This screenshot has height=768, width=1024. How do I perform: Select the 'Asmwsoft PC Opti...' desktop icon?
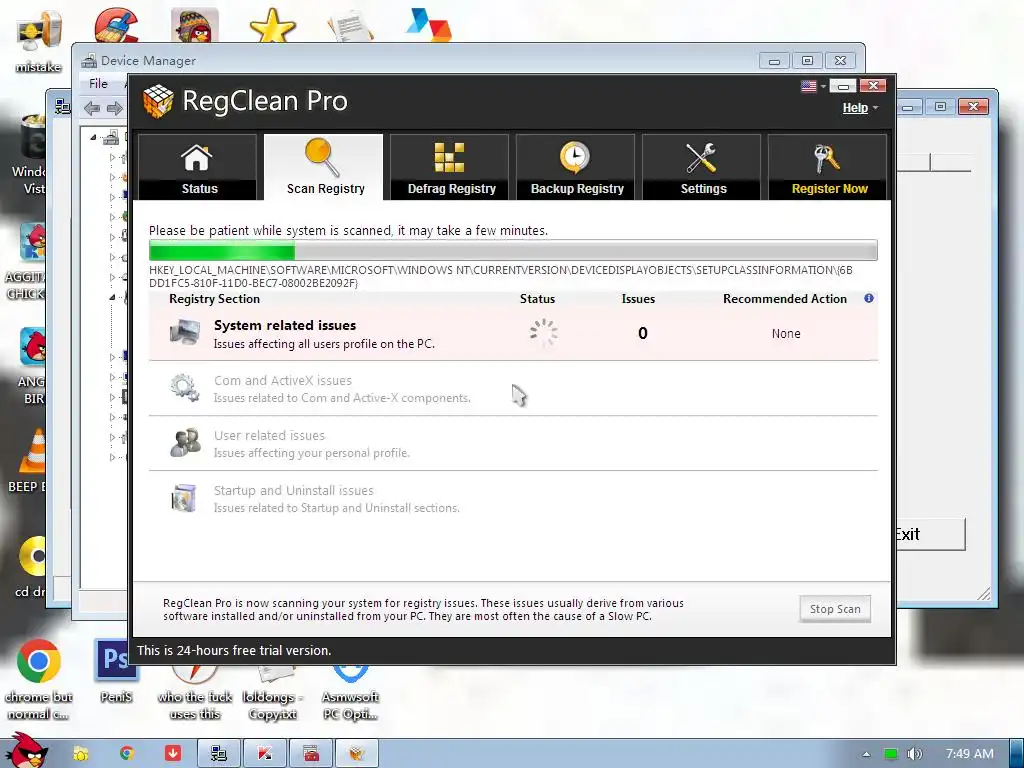(351, 694)
